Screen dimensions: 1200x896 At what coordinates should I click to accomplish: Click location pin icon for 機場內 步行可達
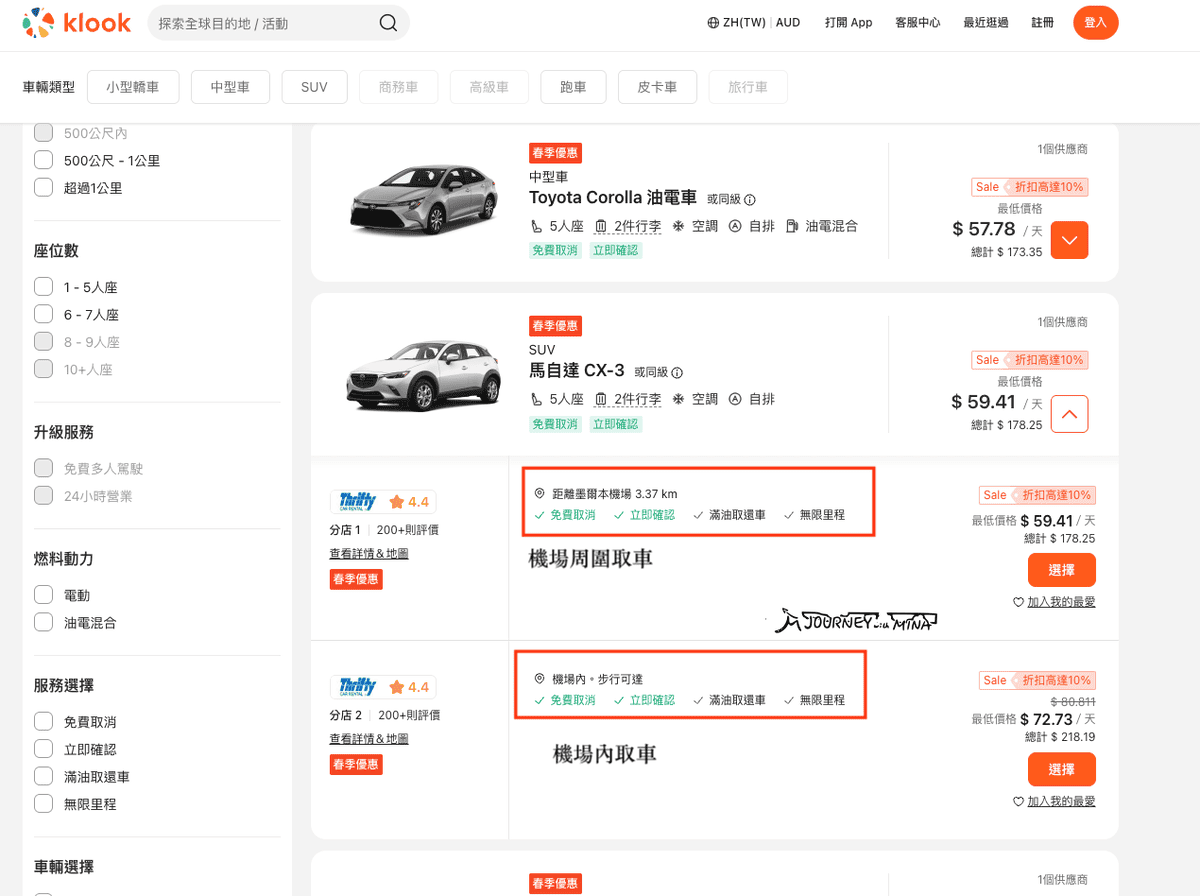[x=540, y=679]
